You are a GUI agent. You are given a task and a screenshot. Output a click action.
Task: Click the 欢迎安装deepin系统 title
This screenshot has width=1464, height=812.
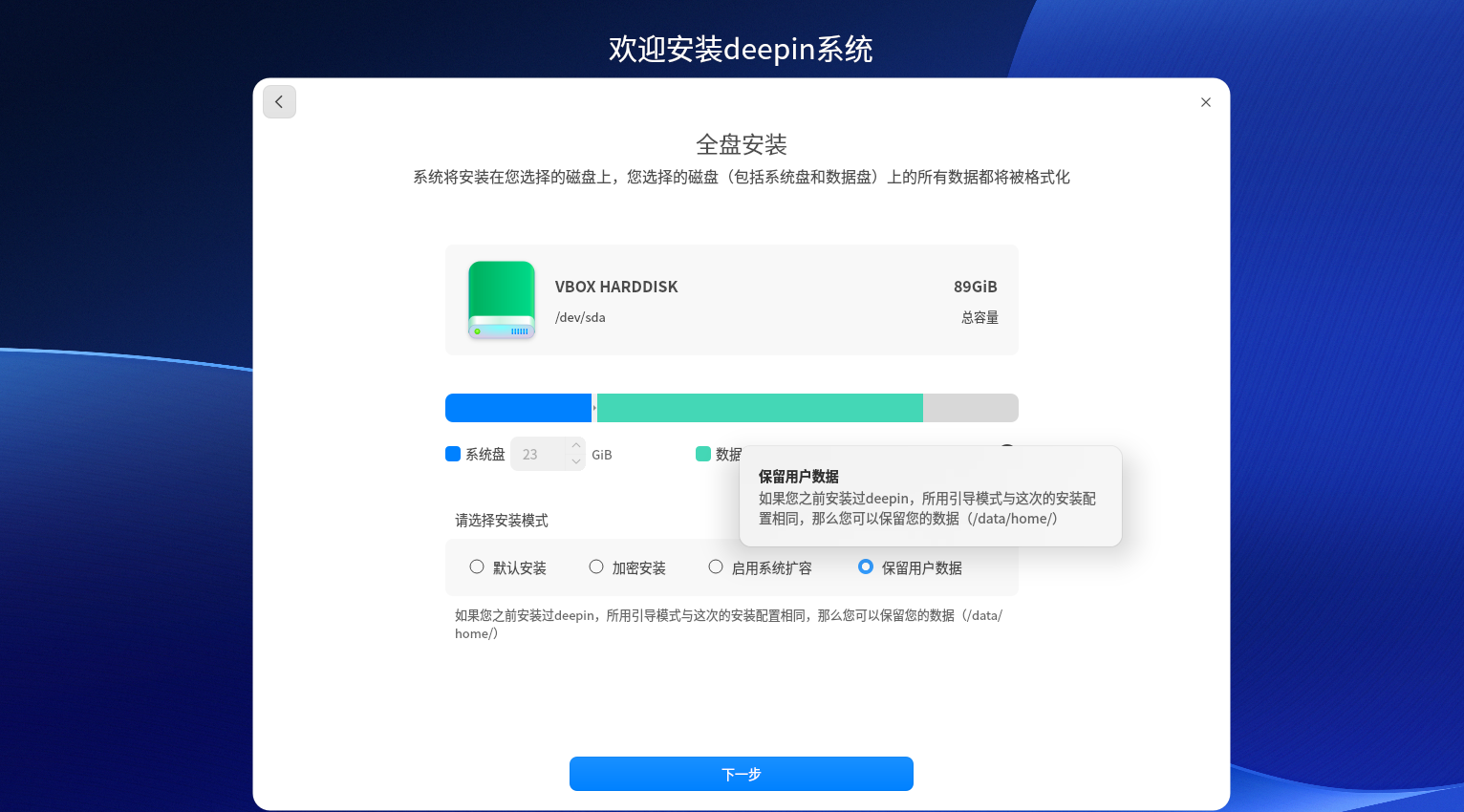742,49
